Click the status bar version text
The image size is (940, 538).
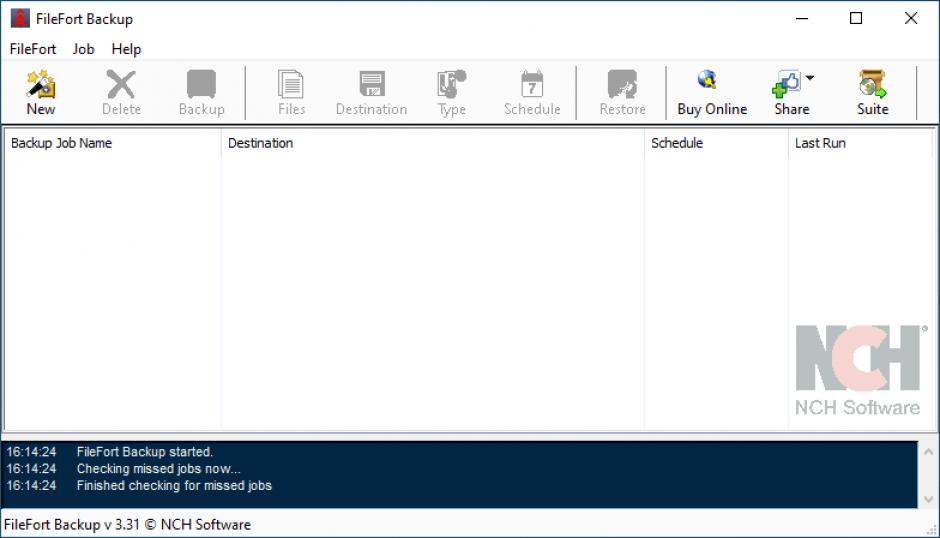pyautogui.click(x=127, y=524)
